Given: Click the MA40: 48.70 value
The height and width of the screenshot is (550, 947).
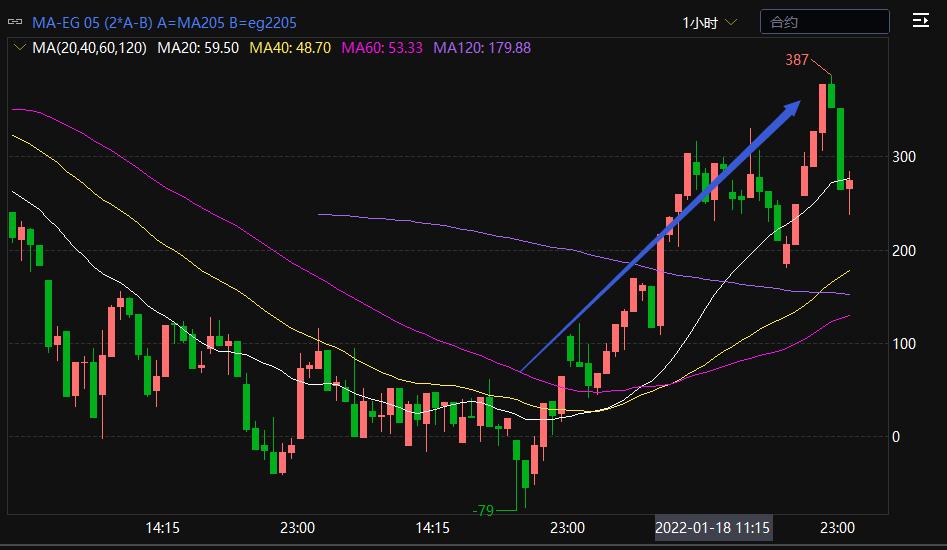Looking at the screenshot, I should coord(290,48).
